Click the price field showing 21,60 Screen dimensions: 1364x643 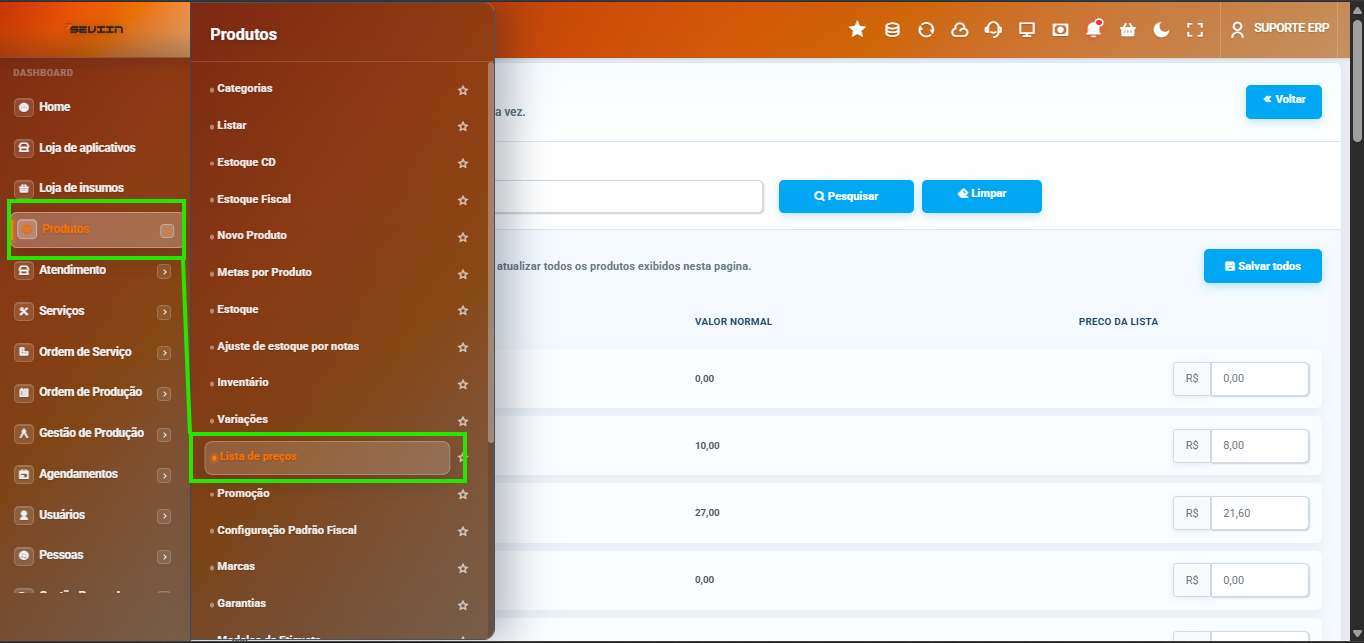pyautogui.click(x=1259, y=513)
